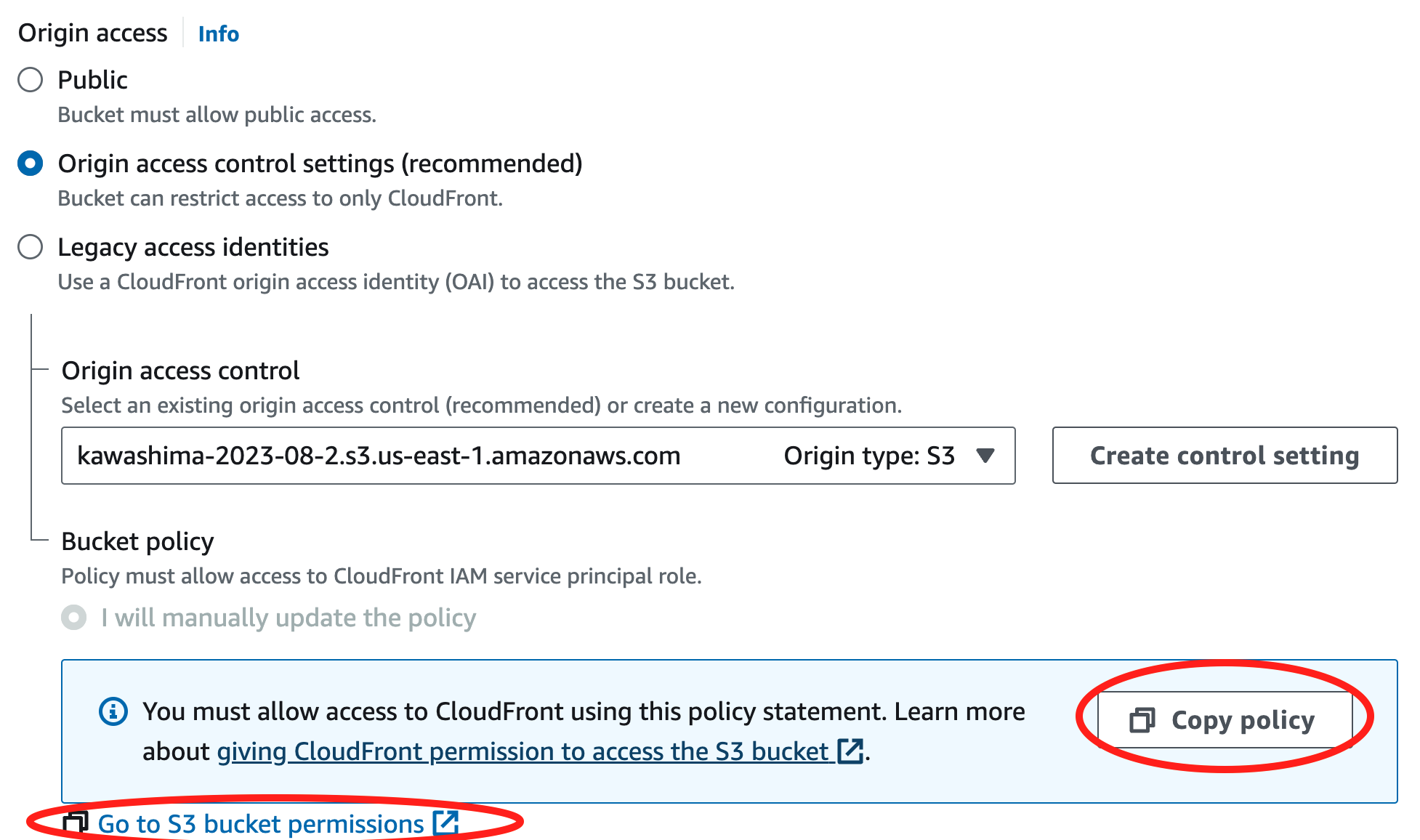Click the copy icon beside S3 bucket permissions
Viewport: 1420px width, 840px height.
(75, 823)
